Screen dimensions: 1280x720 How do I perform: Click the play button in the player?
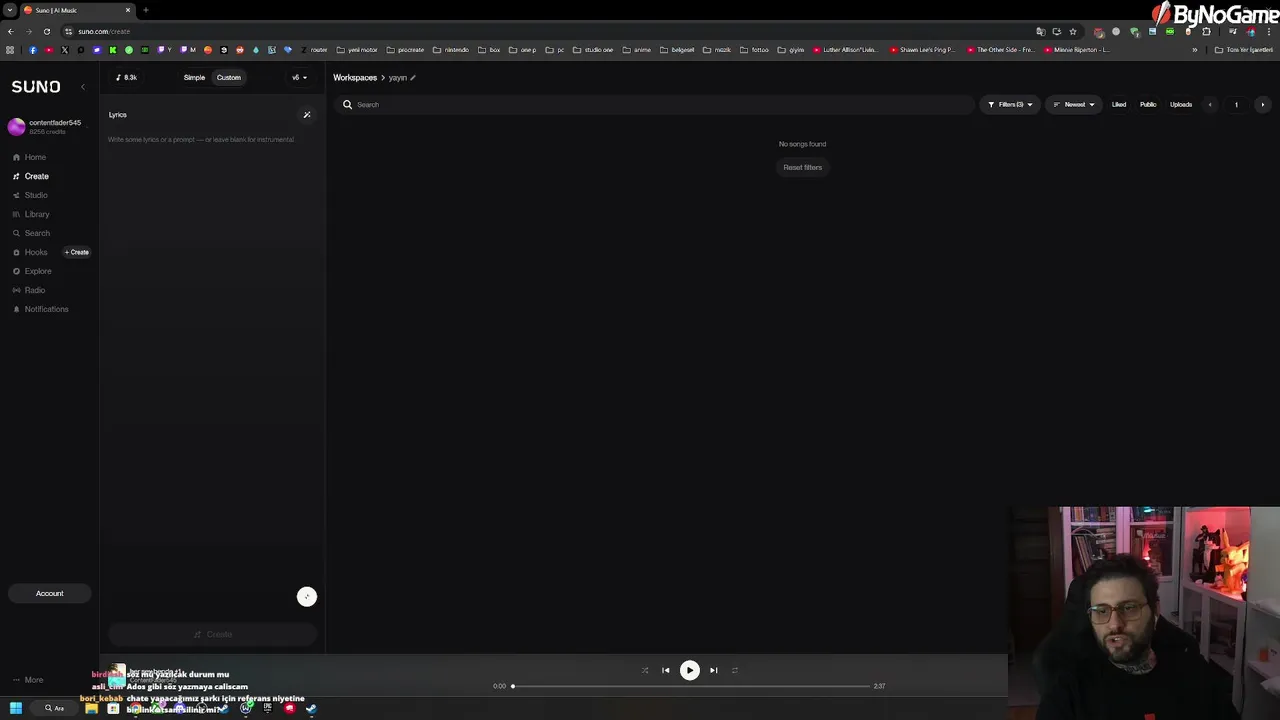689,670
